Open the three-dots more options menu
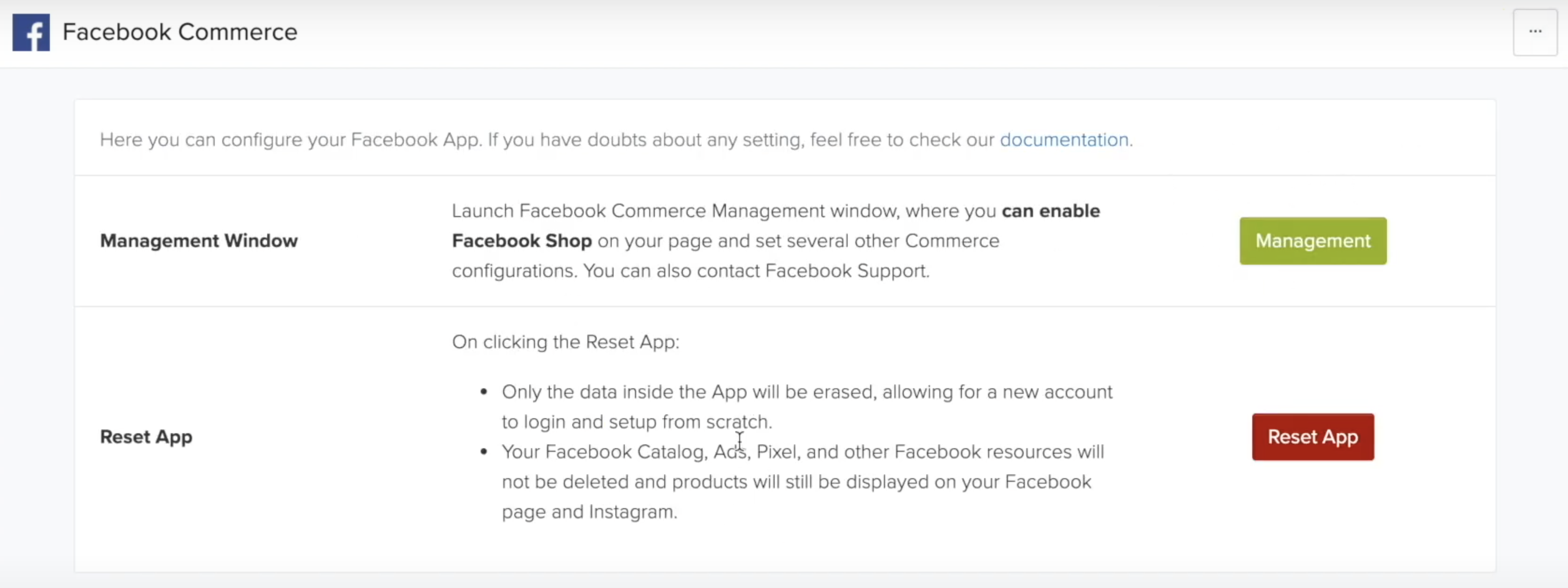This screenshot has width=1568, height=588. point(1535,32)
